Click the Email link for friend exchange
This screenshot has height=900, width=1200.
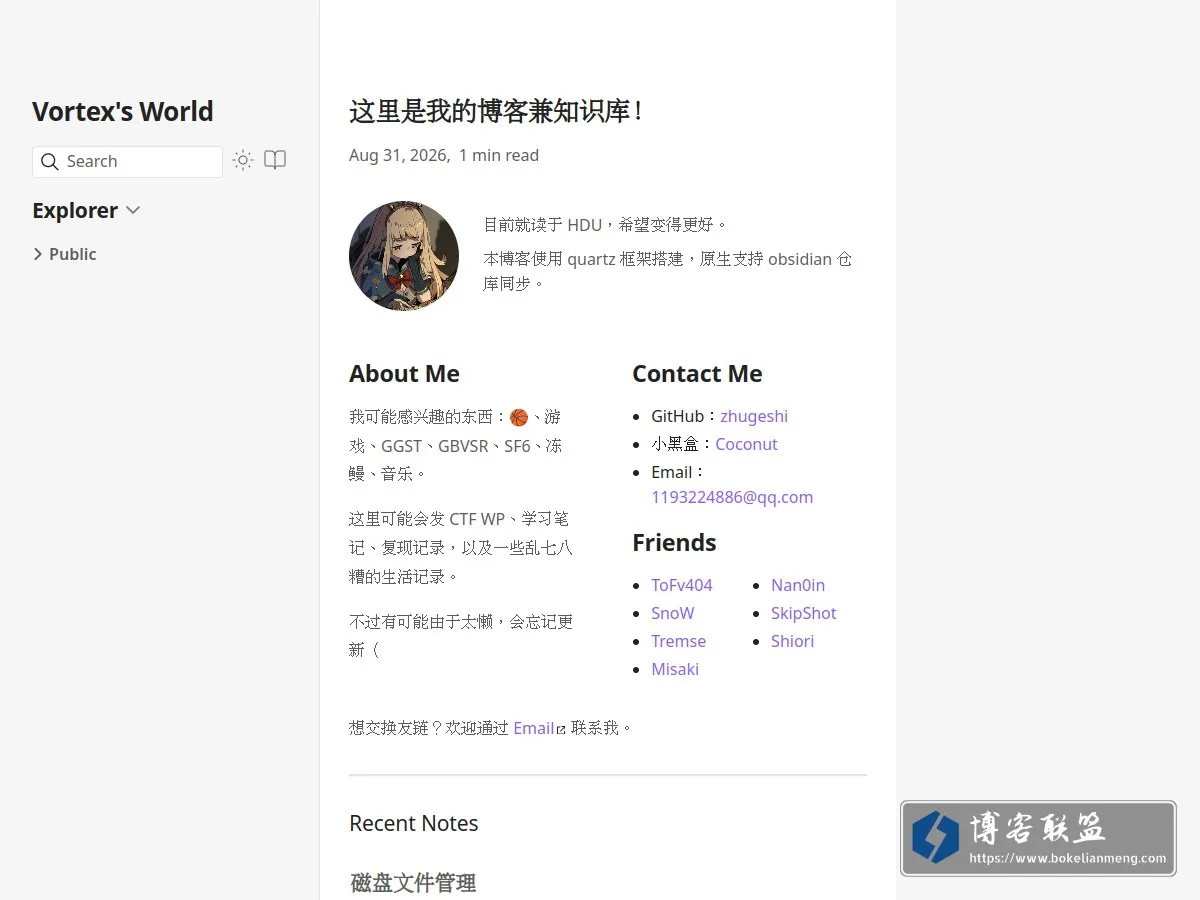(x=534, y=728)
